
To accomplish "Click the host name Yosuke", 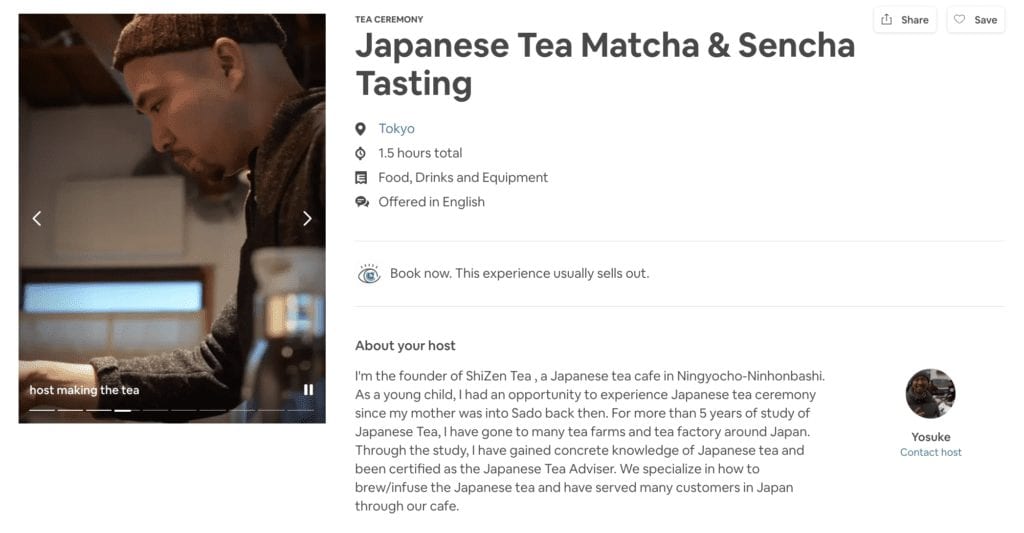I will (930, 437).
